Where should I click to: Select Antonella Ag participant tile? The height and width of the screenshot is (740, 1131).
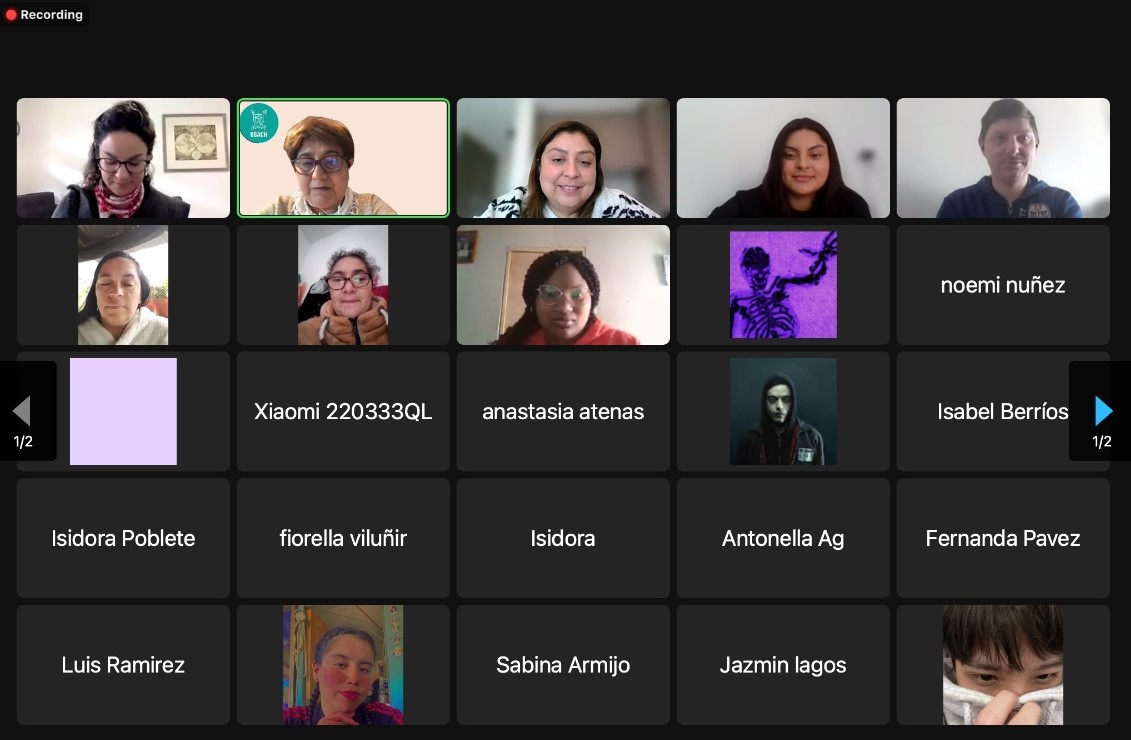pyautogui.click(x=783, y=538)
